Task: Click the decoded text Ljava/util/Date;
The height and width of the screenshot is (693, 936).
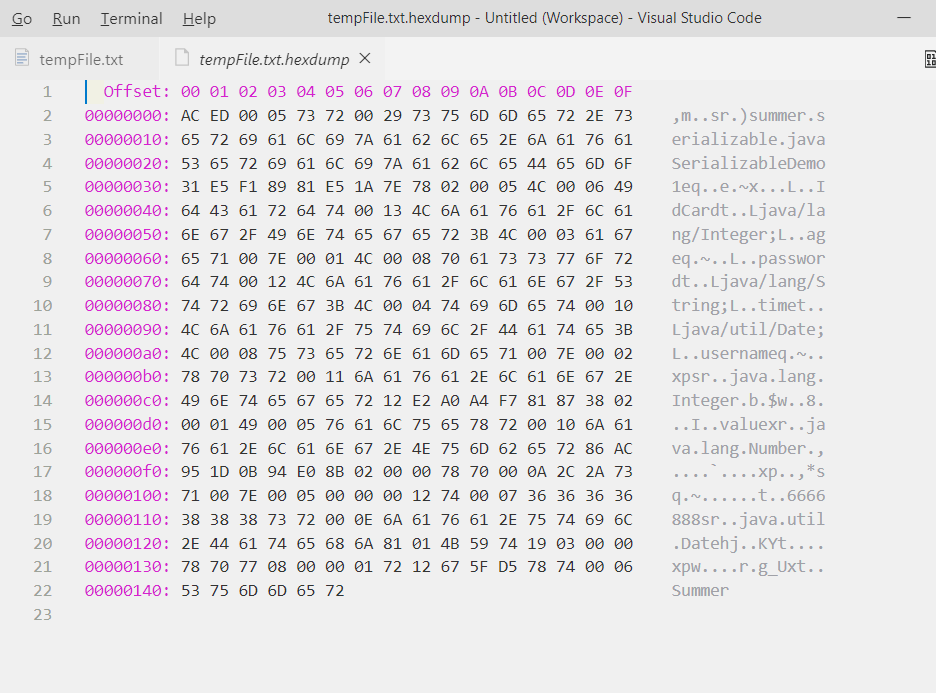Action: 748,329
